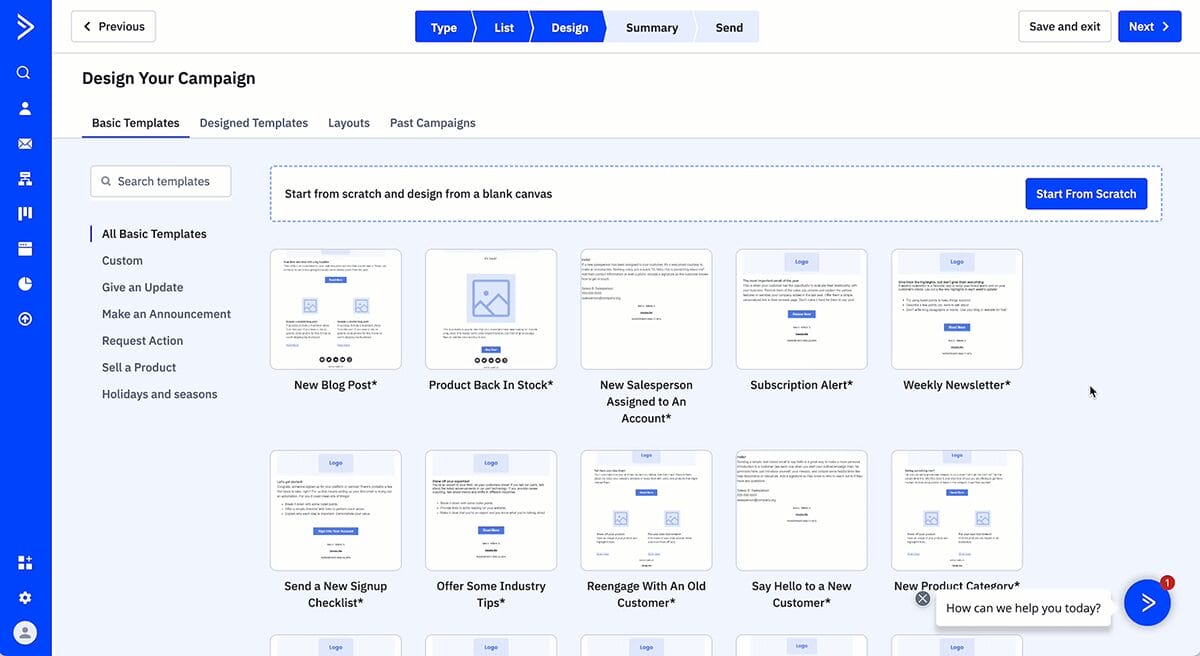Open the live chat widget button
Screen dimensions: 1200x656
click(1147, 602)
